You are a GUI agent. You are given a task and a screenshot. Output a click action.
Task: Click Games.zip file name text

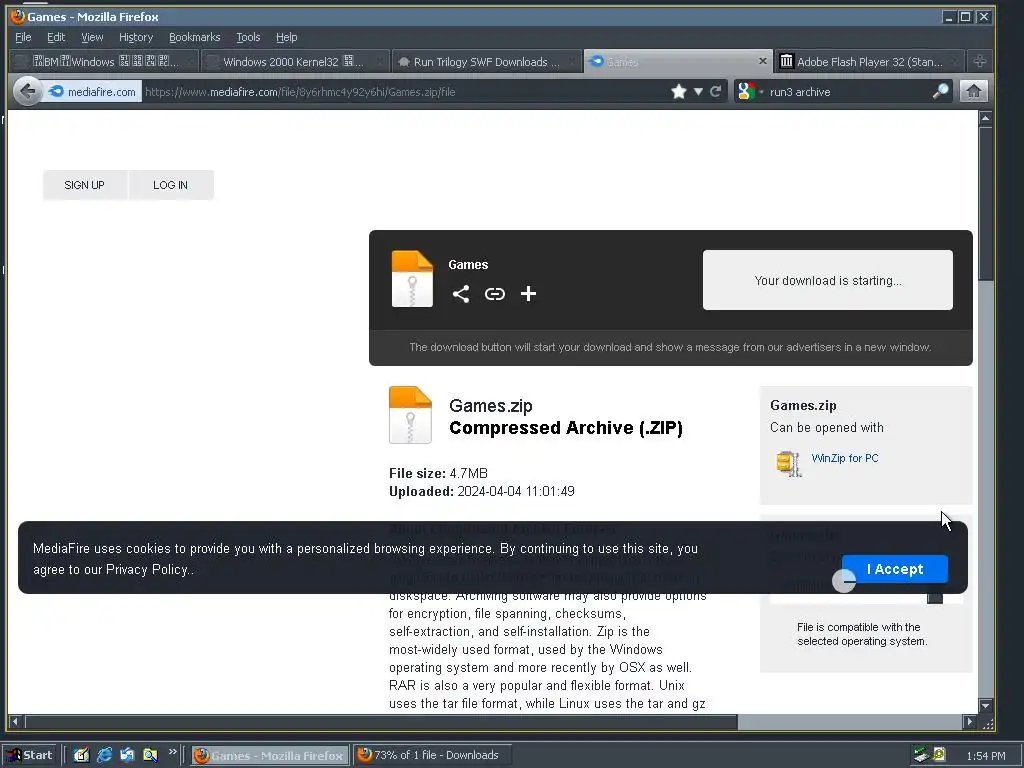(490, 406)
